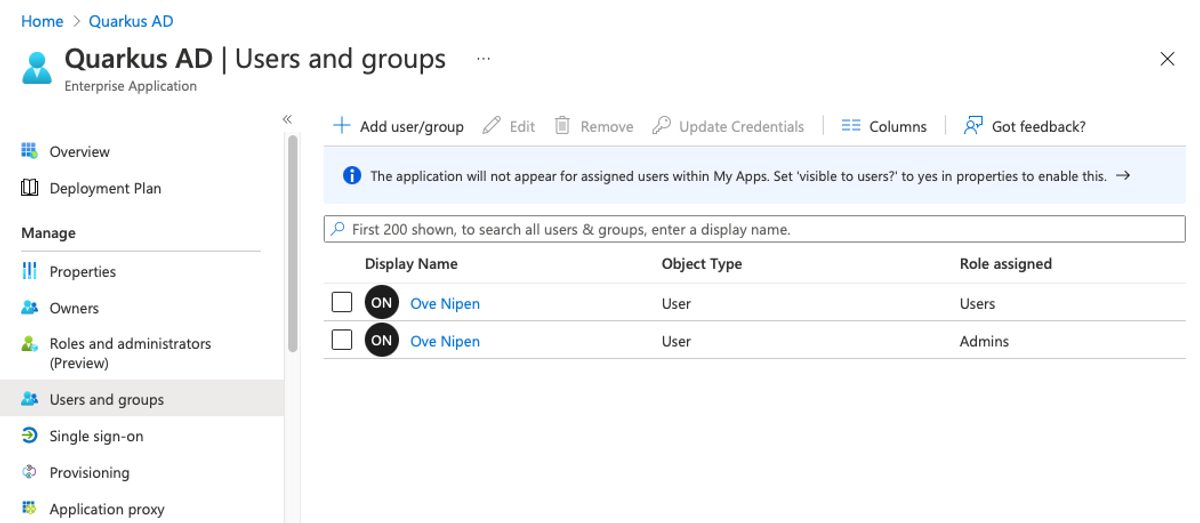The image size is (1200, 523).
Task: Go to Home breadcrumb link
Action: (x=42, y=21)
